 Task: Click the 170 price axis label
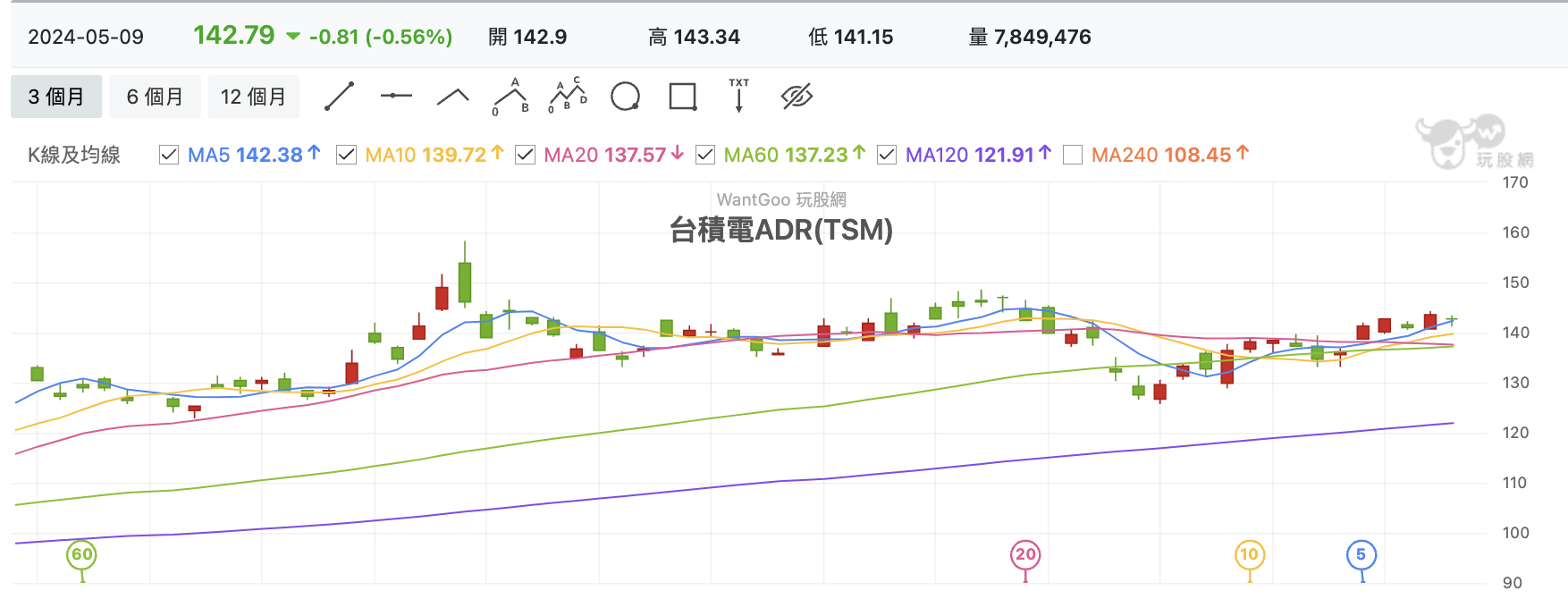(1515, 182)
